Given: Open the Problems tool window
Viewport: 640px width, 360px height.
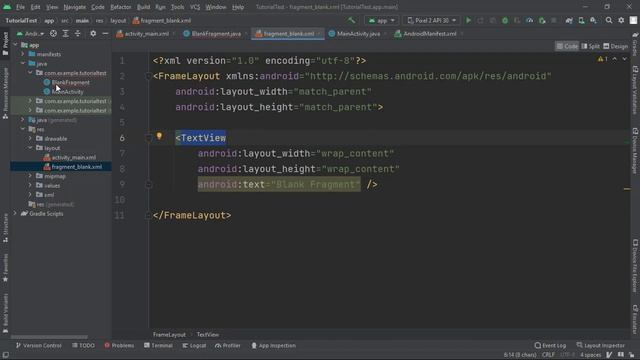Looking at the screenshot, I should click(x=119, y=345).
